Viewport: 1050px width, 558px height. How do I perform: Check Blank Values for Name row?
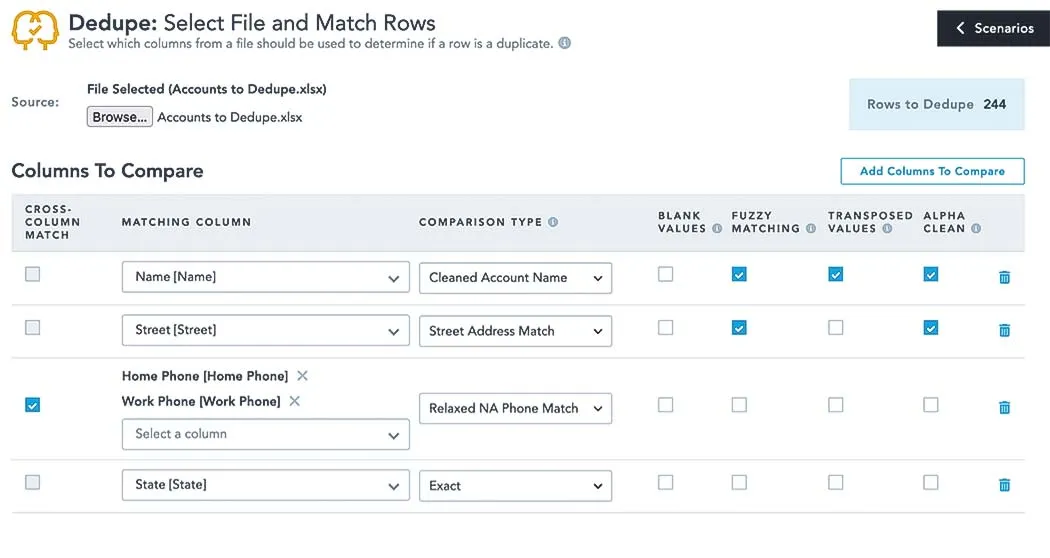(665, 274)
